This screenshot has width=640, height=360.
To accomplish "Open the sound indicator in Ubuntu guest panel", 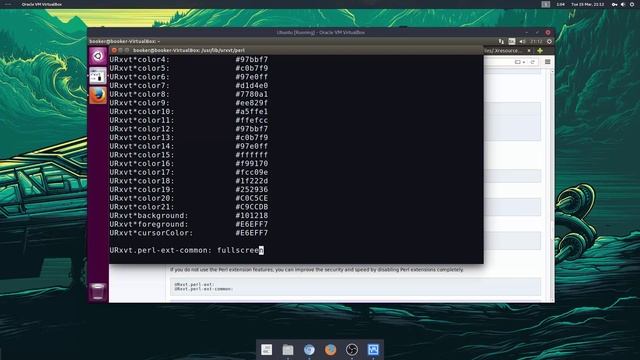I will pos(522,41).
